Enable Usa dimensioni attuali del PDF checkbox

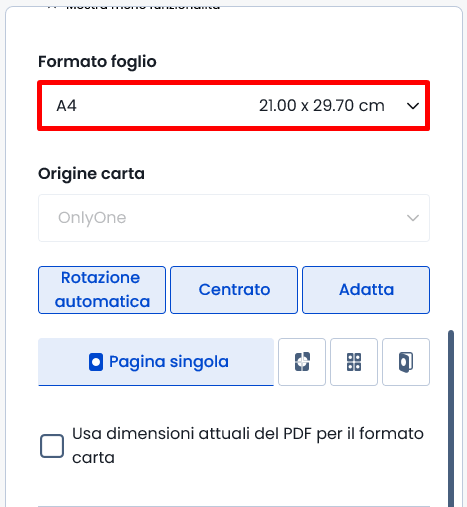coord(52,446)
